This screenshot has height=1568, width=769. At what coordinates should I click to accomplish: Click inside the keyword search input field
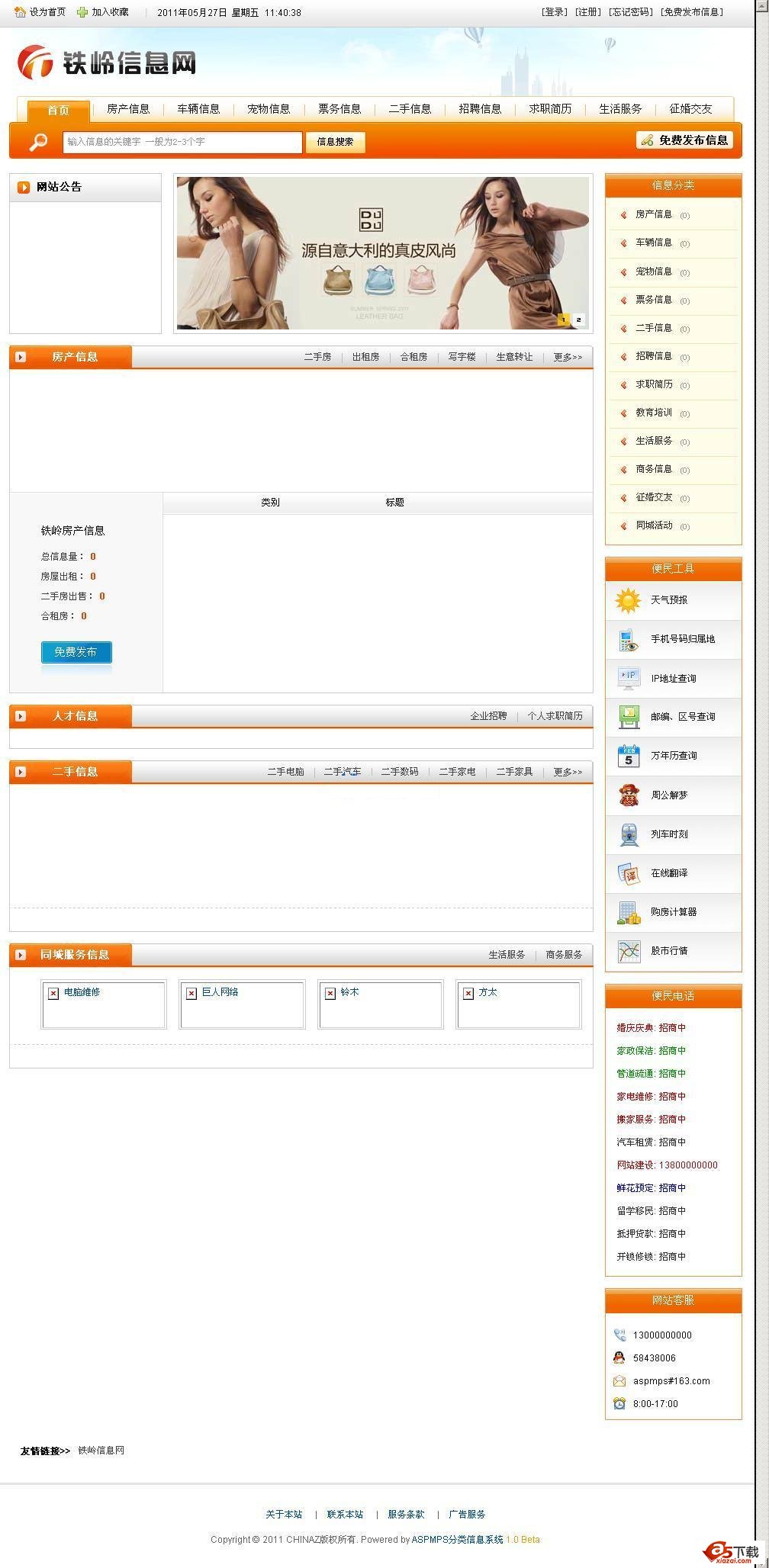click(182, 142)
